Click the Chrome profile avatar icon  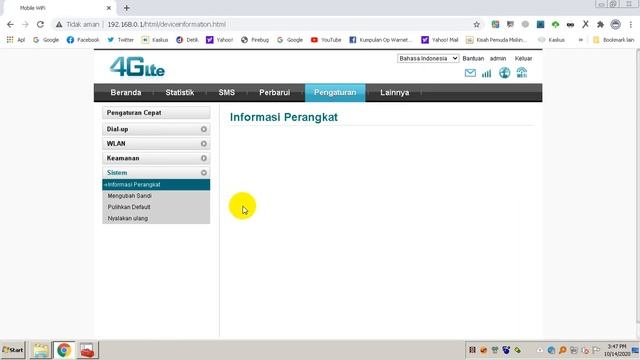(x=616, y=24)
